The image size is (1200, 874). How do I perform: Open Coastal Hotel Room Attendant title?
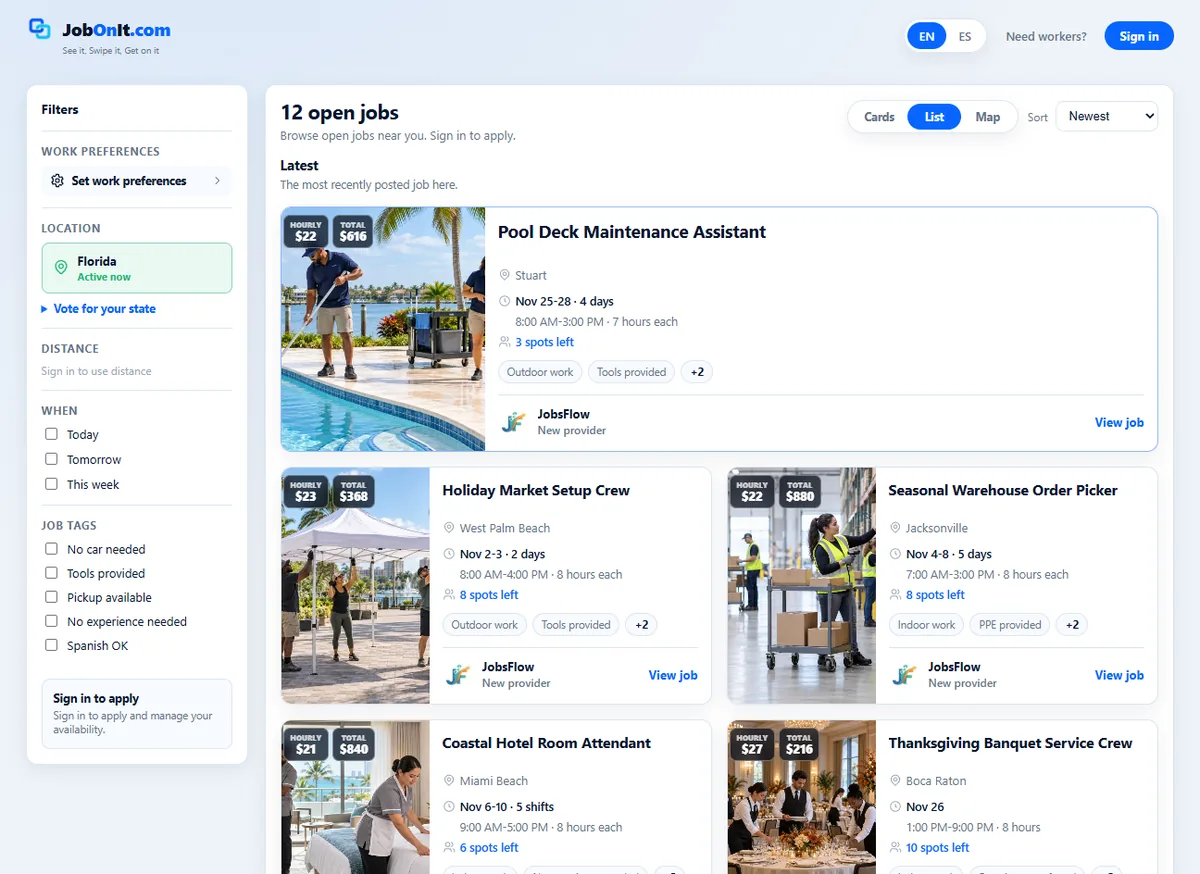pyautogui.click(x=546, y=743)
